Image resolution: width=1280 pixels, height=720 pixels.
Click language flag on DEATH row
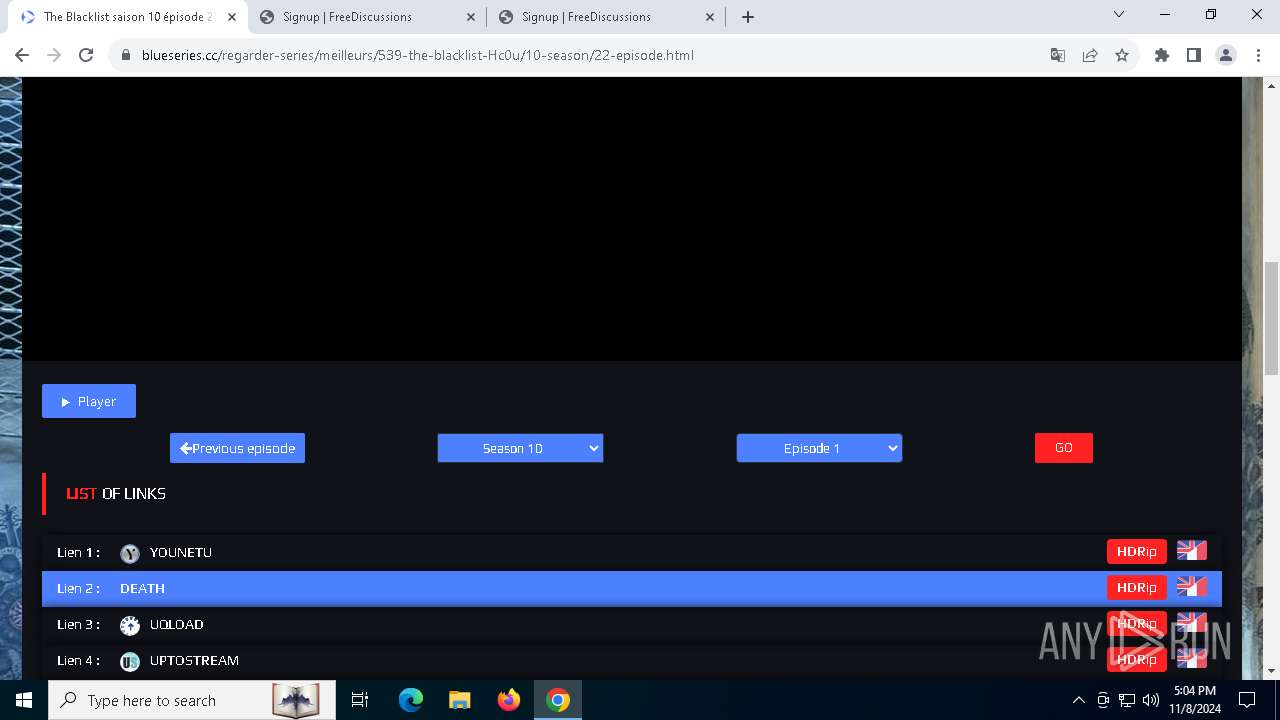1192,587
